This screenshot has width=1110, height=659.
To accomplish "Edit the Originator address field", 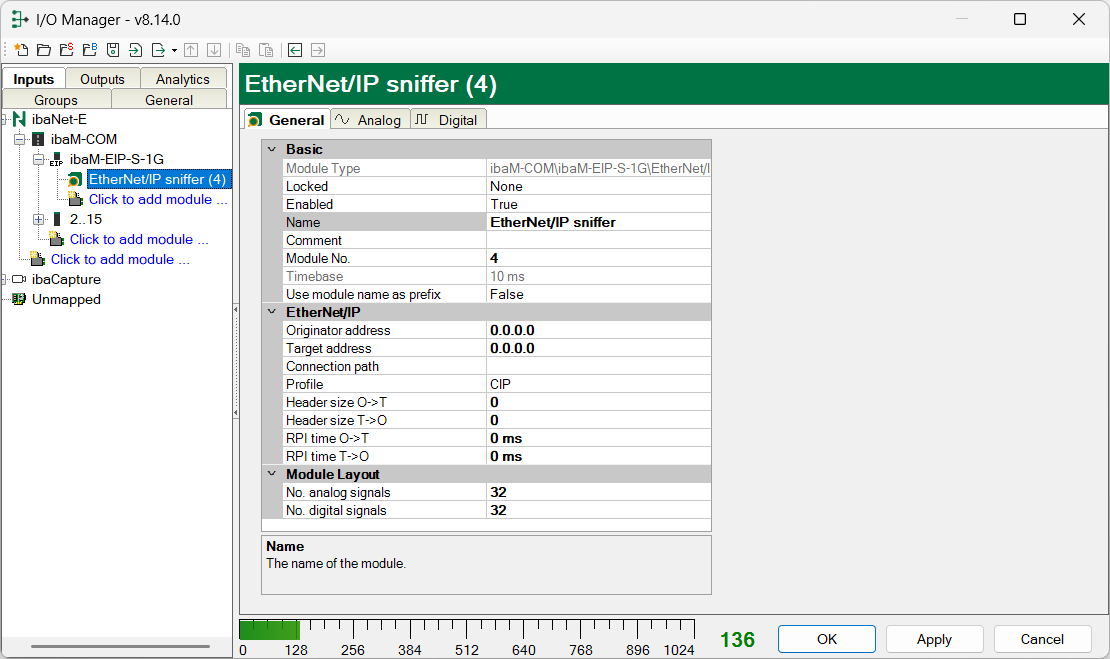I will (598, 331).
